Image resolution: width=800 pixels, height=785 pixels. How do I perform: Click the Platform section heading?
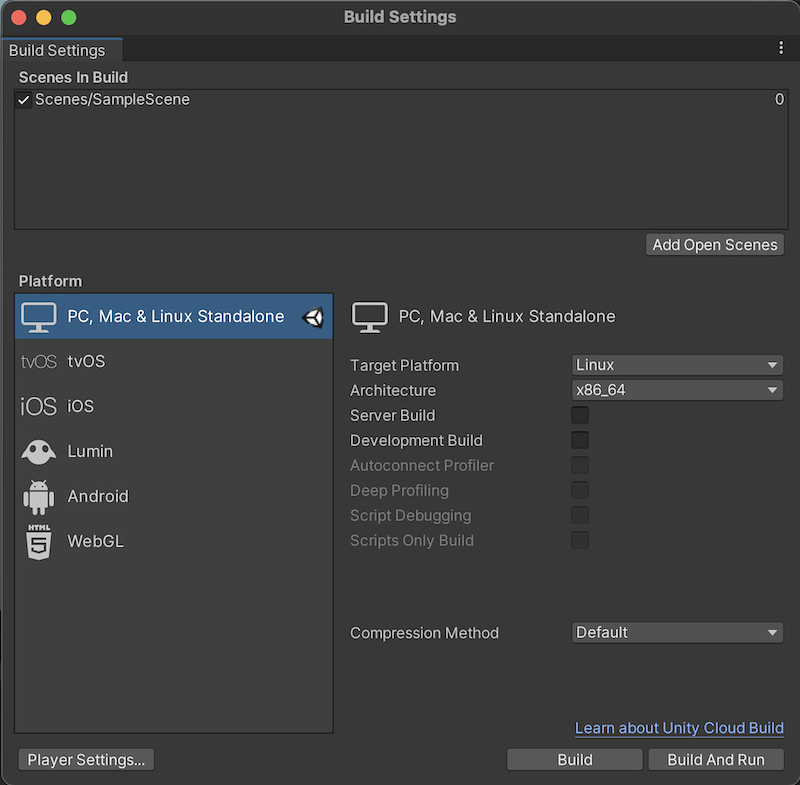[51, 282]
